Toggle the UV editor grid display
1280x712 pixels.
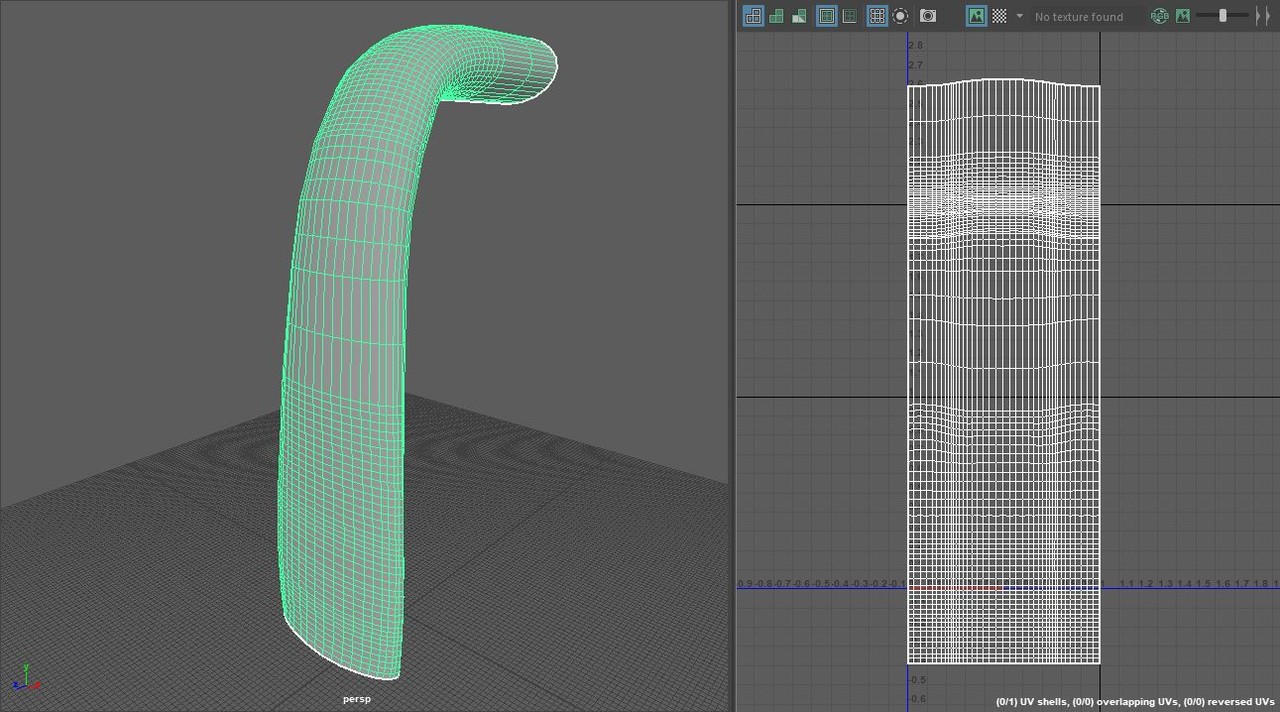click(x=877, y=16)
